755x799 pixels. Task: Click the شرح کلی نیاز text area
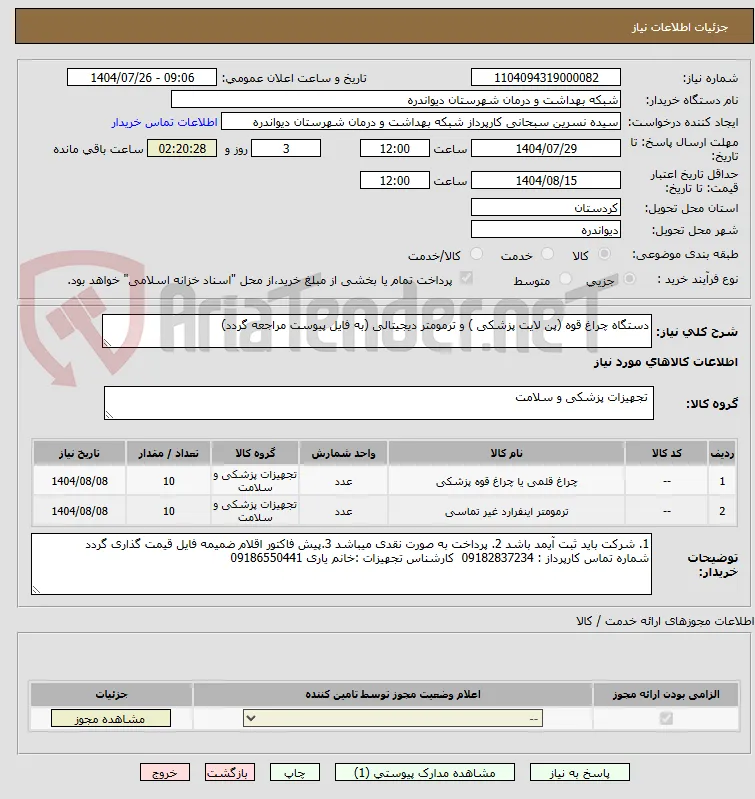(x=377, y=331)
